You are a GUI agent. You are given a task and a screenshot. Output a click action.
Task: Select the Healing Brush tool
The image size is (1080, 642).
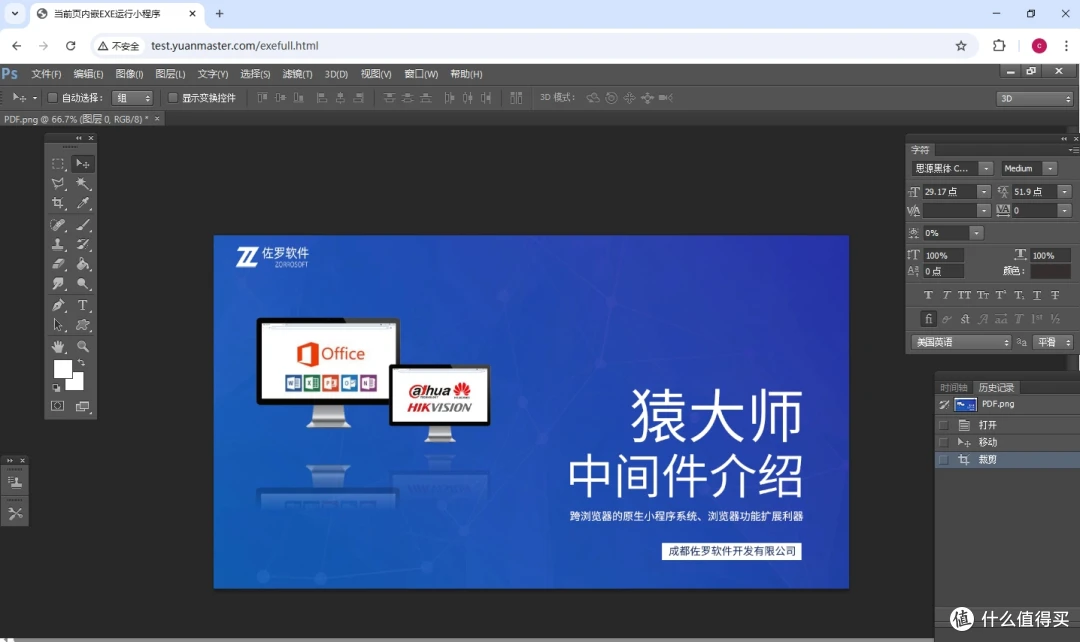[58, 225]
